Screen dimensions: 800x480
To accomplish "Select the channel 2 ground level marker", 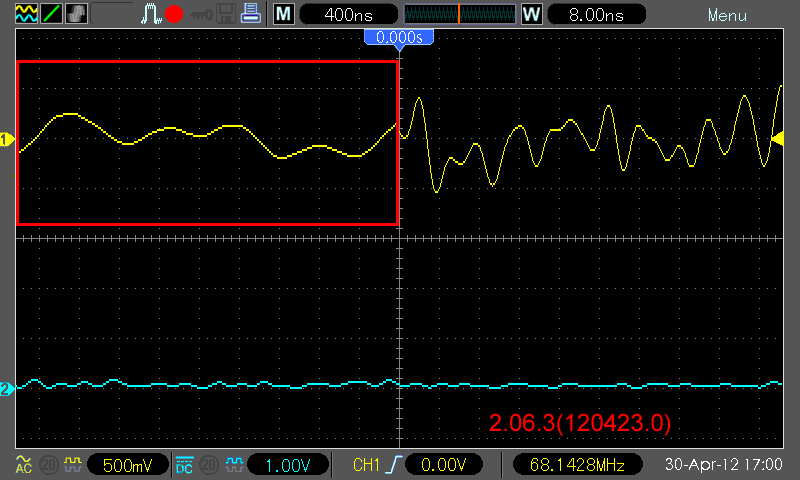I will [x=7, y=389].
